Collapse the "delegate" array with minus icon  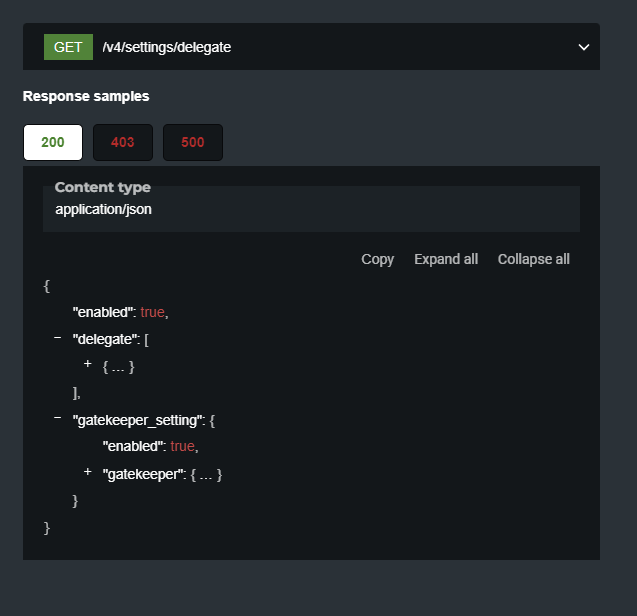point(58,338)
